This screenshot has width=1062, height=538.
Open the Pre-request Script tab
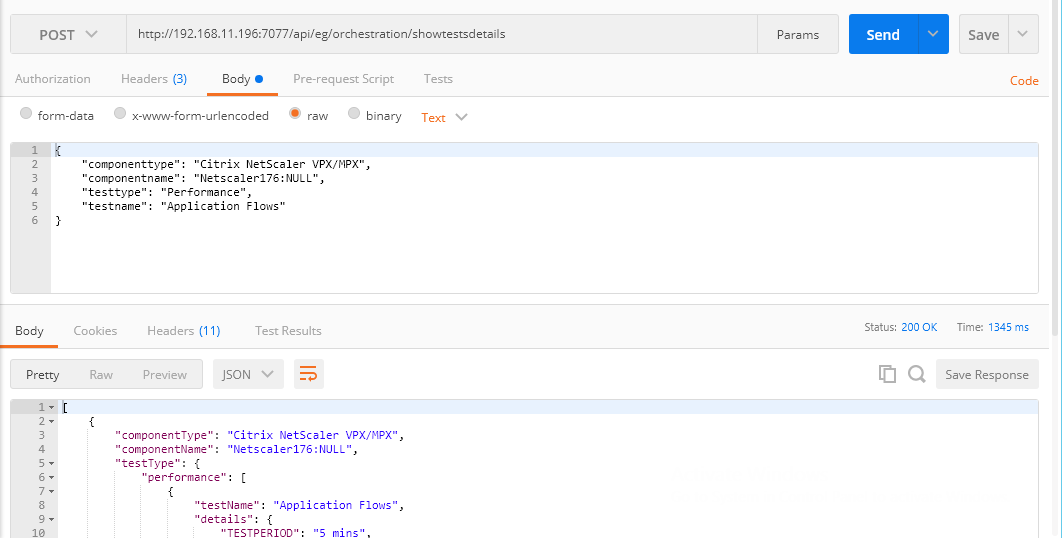click(343, 79)
